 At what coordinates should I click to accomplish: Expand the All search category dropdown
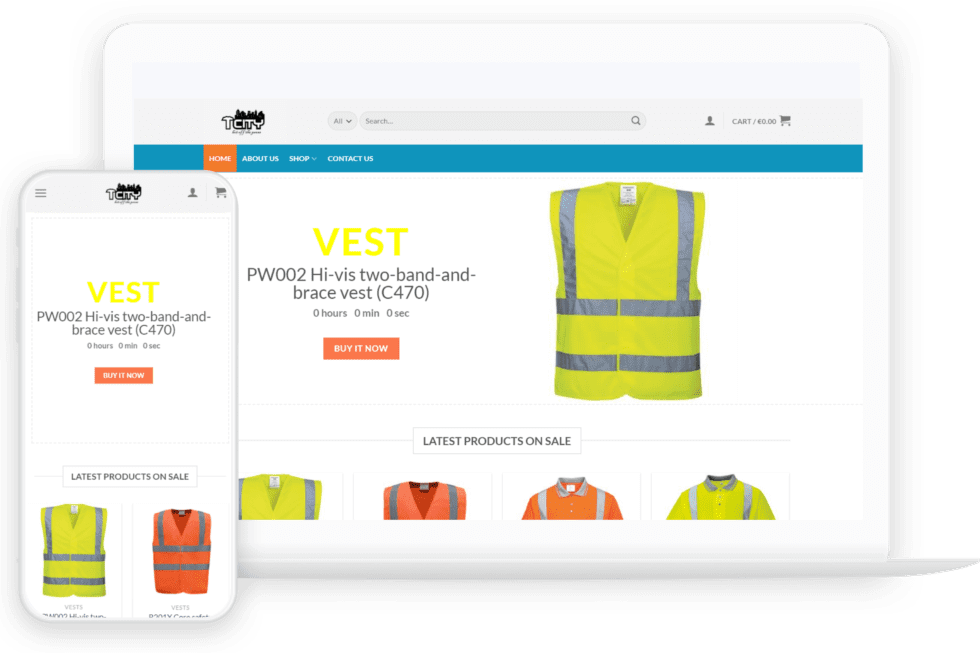pos(342,121)
